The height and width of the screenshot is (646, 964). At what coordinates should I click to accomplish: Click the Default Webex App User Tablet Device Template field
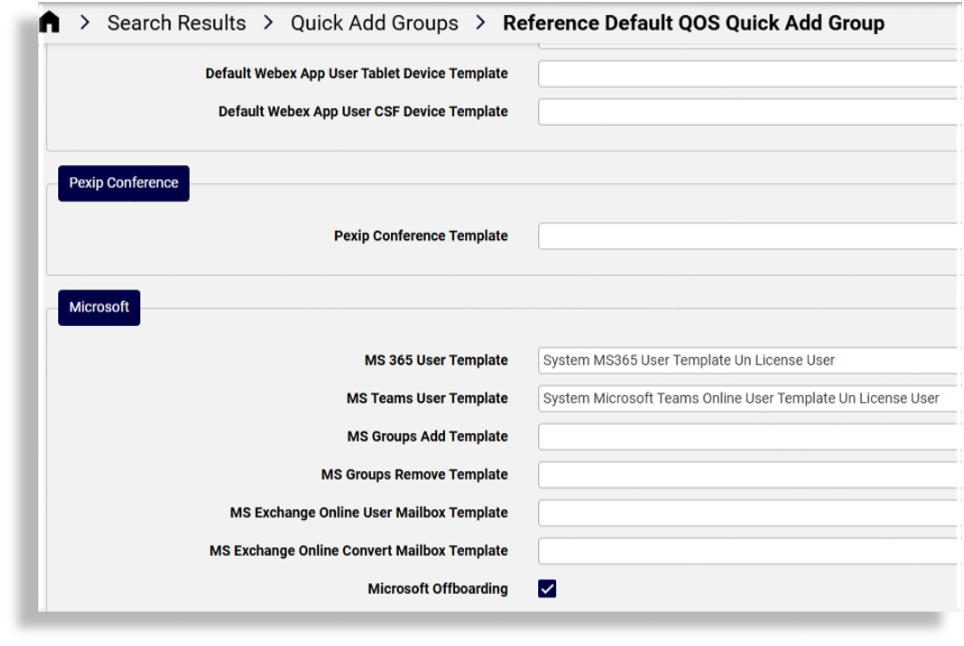click(x=740, y=73)
